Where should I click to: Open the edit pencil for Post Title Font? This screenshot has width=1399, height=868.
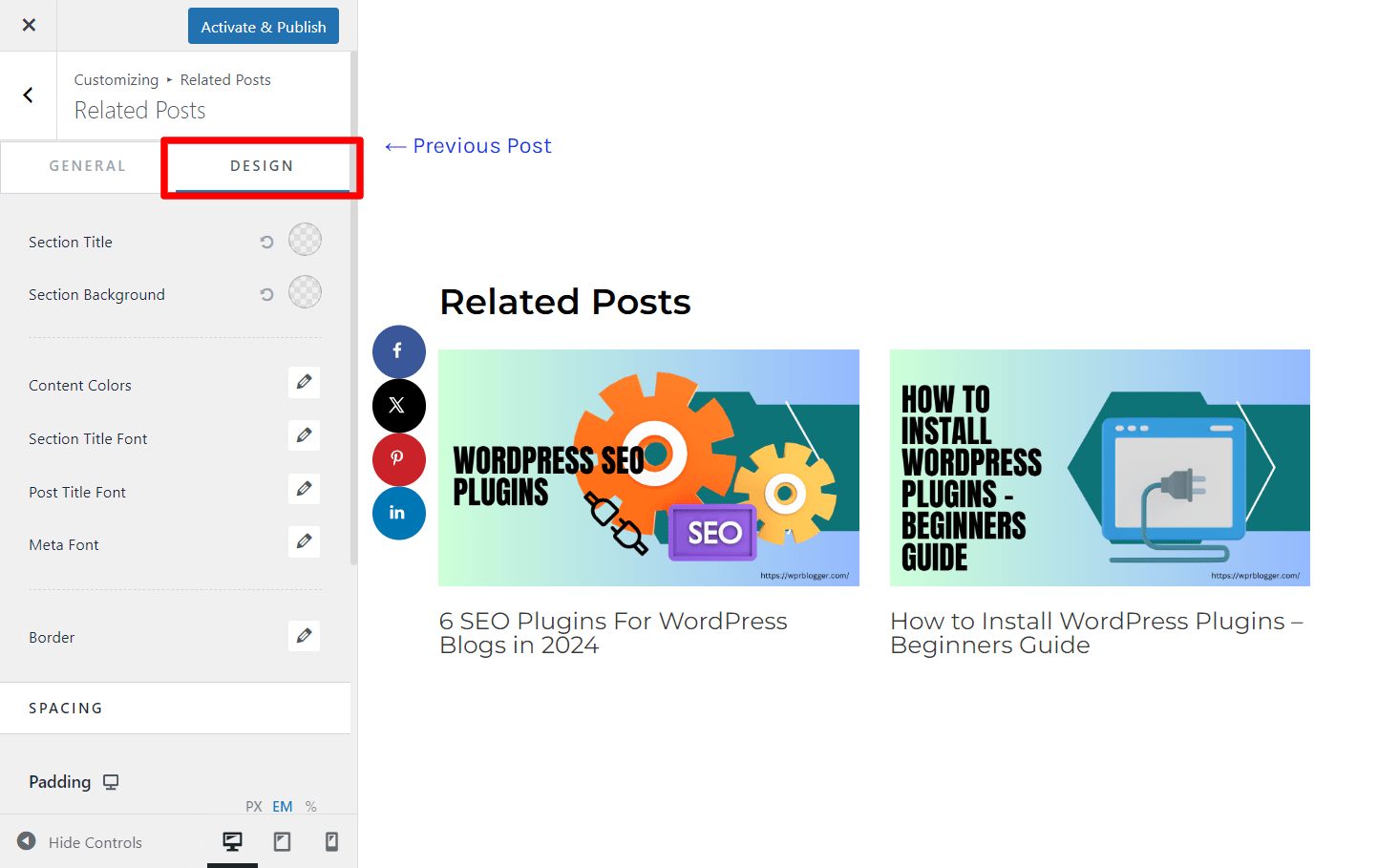point(304,488)
